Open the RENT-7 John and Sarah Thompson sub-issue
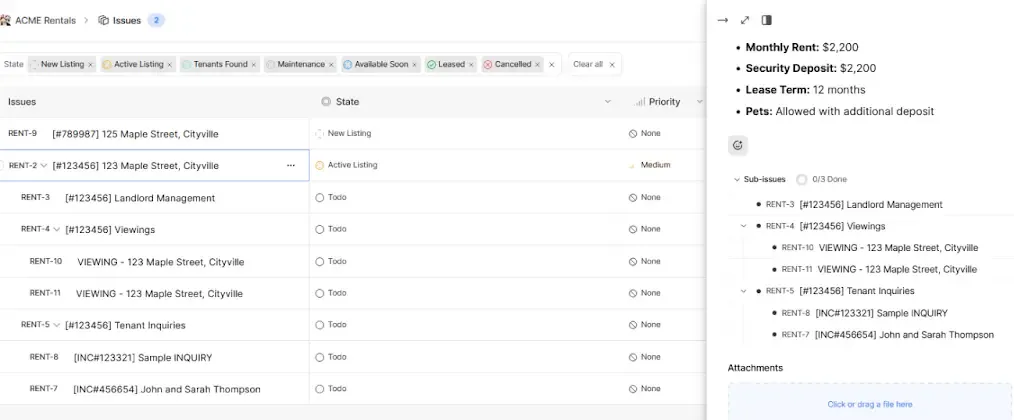 pos(904,335)
